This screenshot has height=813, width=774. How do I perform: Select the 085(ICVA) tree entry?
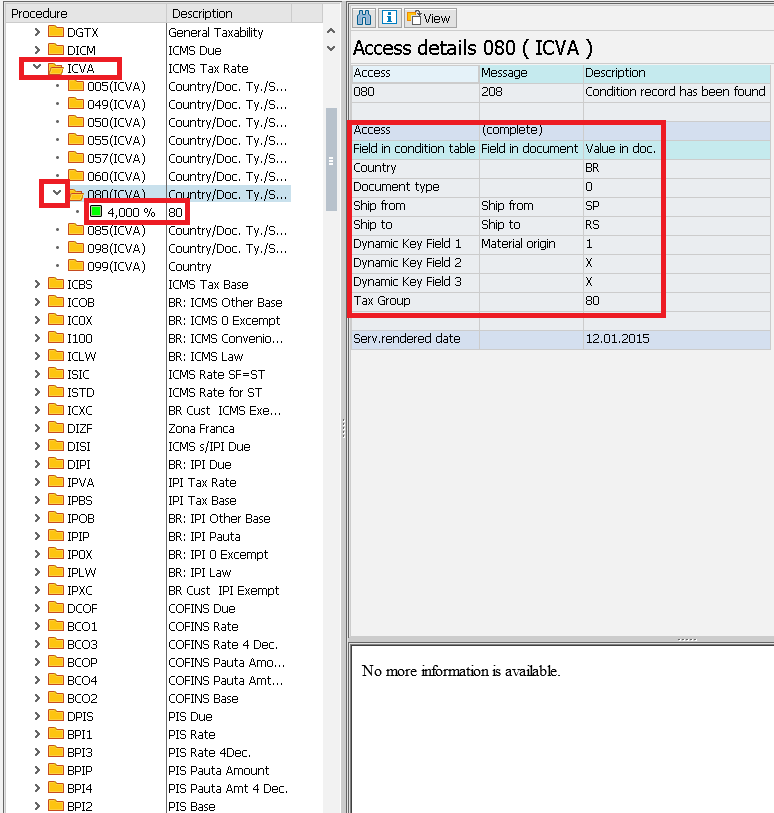pyautogui.click(x=116, y=230)
